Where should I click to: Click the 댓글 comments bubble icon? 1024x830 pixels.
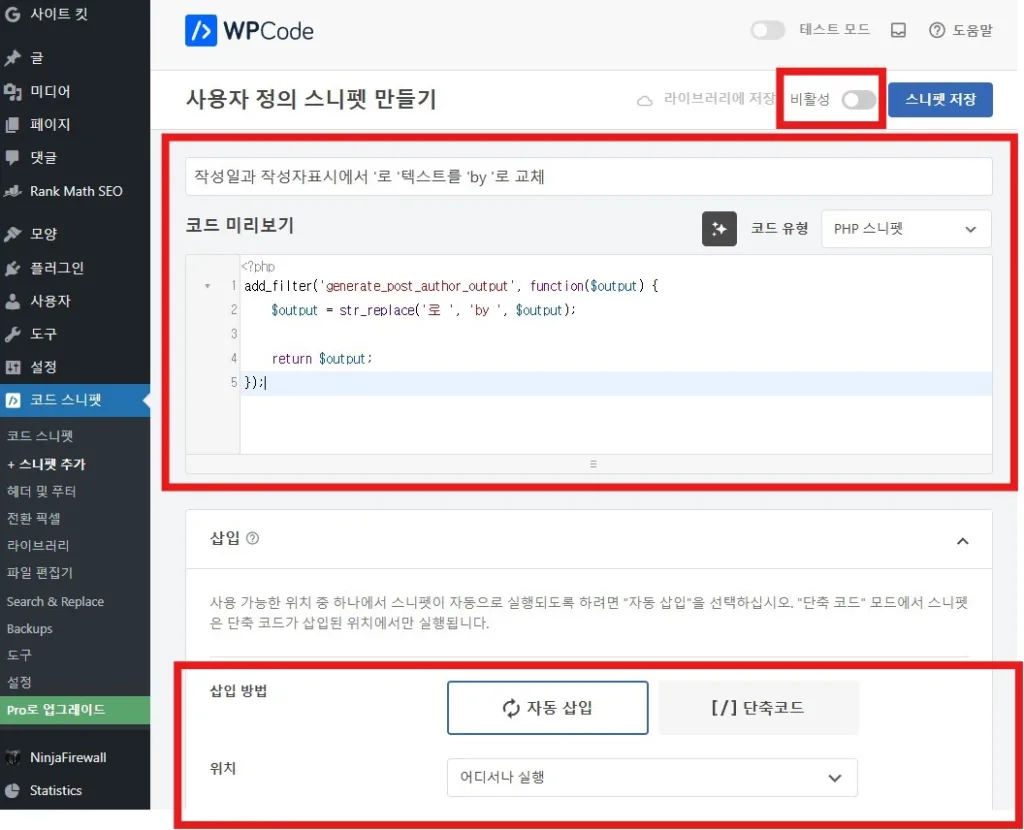pyautogui.click(x=12, y=157)
